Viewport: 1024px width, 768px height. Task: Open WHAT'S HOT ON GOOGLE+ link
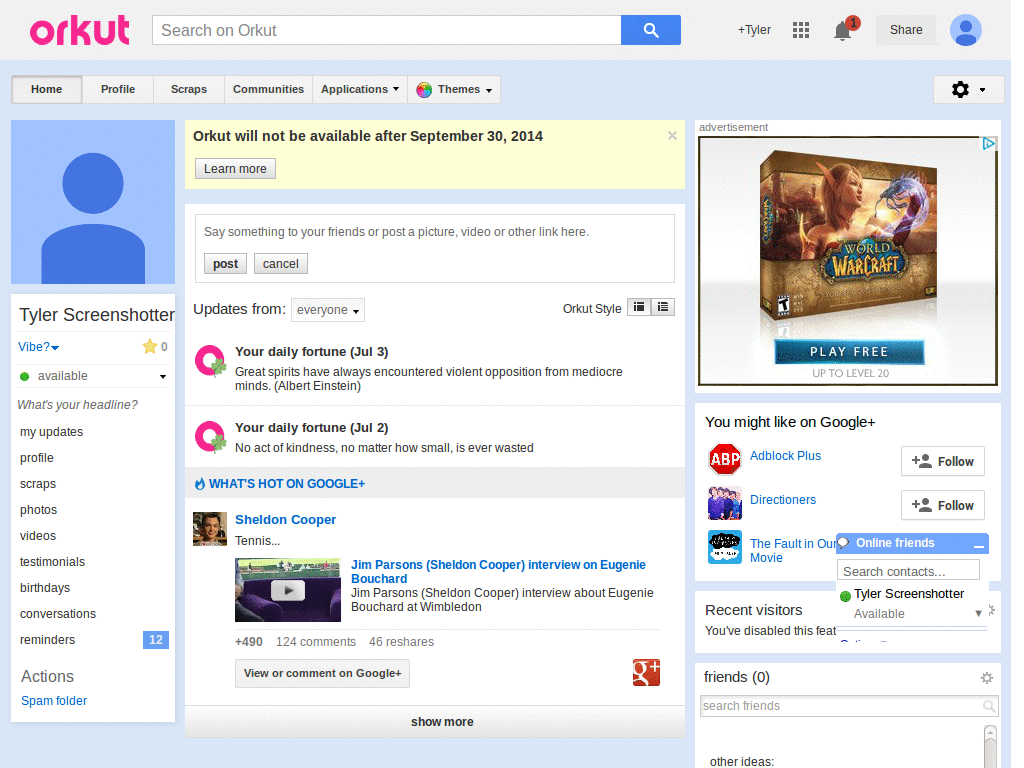click(x=287, y=484)
